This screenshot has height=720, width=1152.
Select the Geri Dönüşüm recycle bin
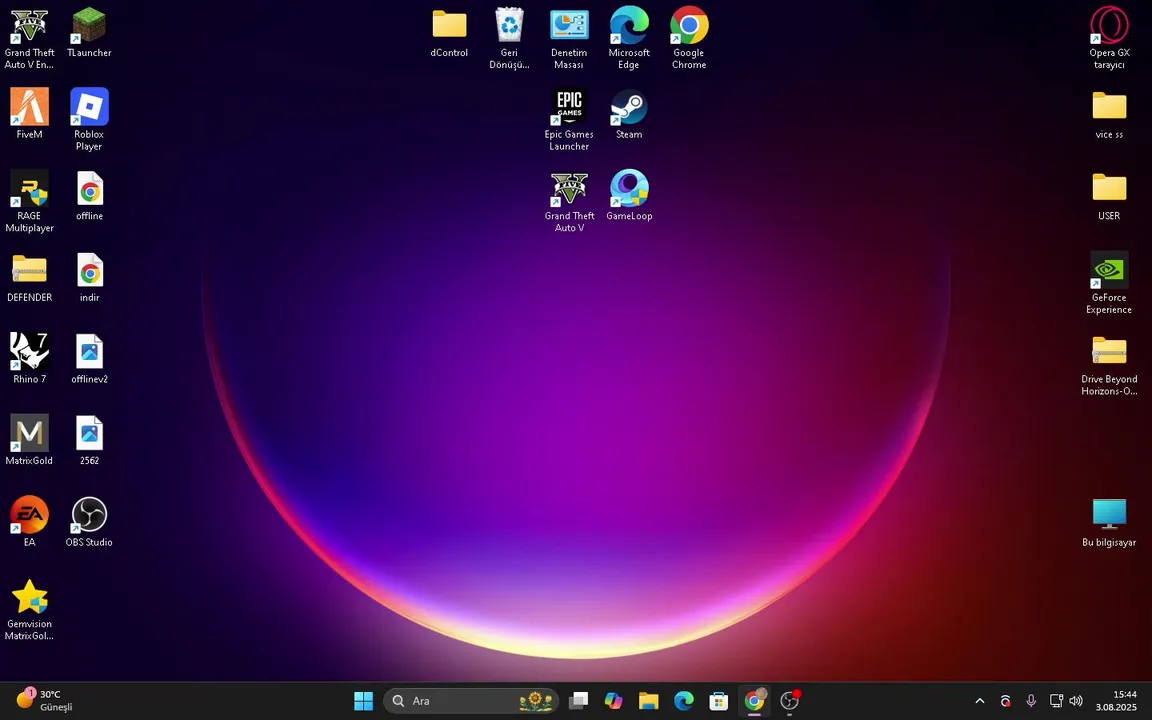tap(509, 38)
